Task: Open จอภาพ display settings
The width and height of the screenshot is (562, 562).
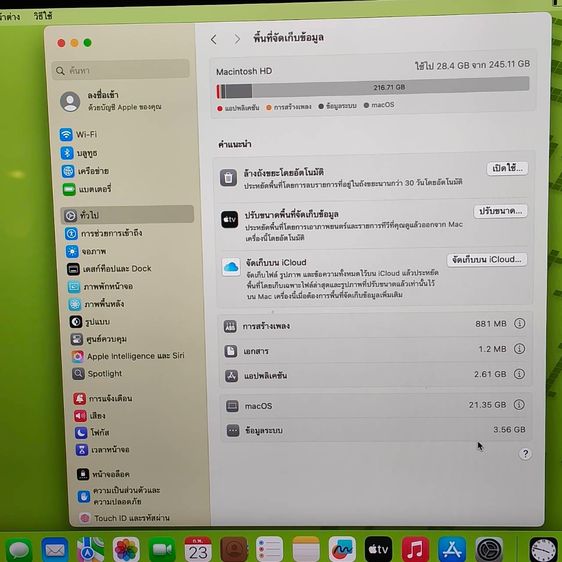Action: click(86, 251)
